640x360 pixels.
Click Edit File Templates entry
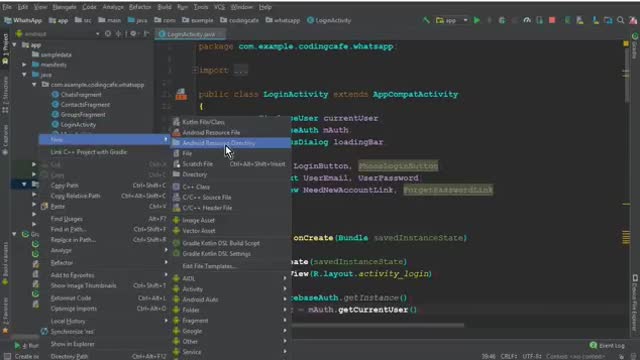231,266
